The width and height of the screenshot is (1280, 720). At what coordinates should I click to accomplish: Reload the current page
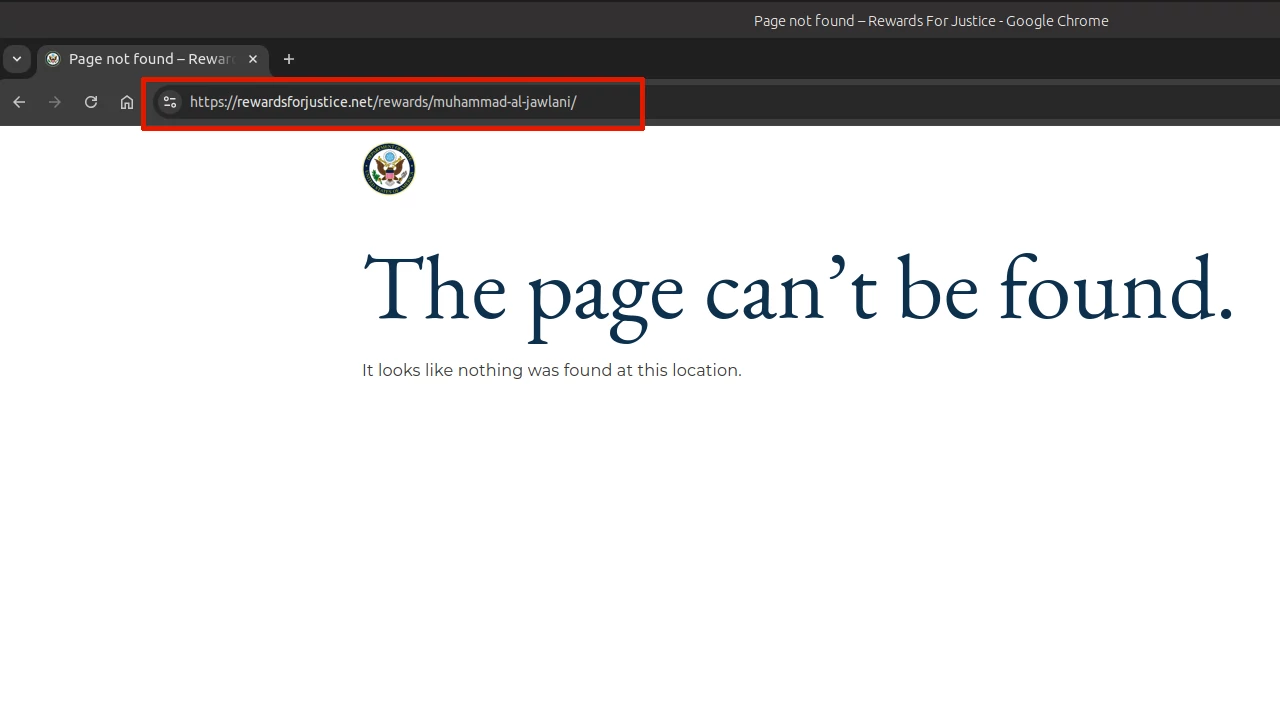(x=91, y=102)
